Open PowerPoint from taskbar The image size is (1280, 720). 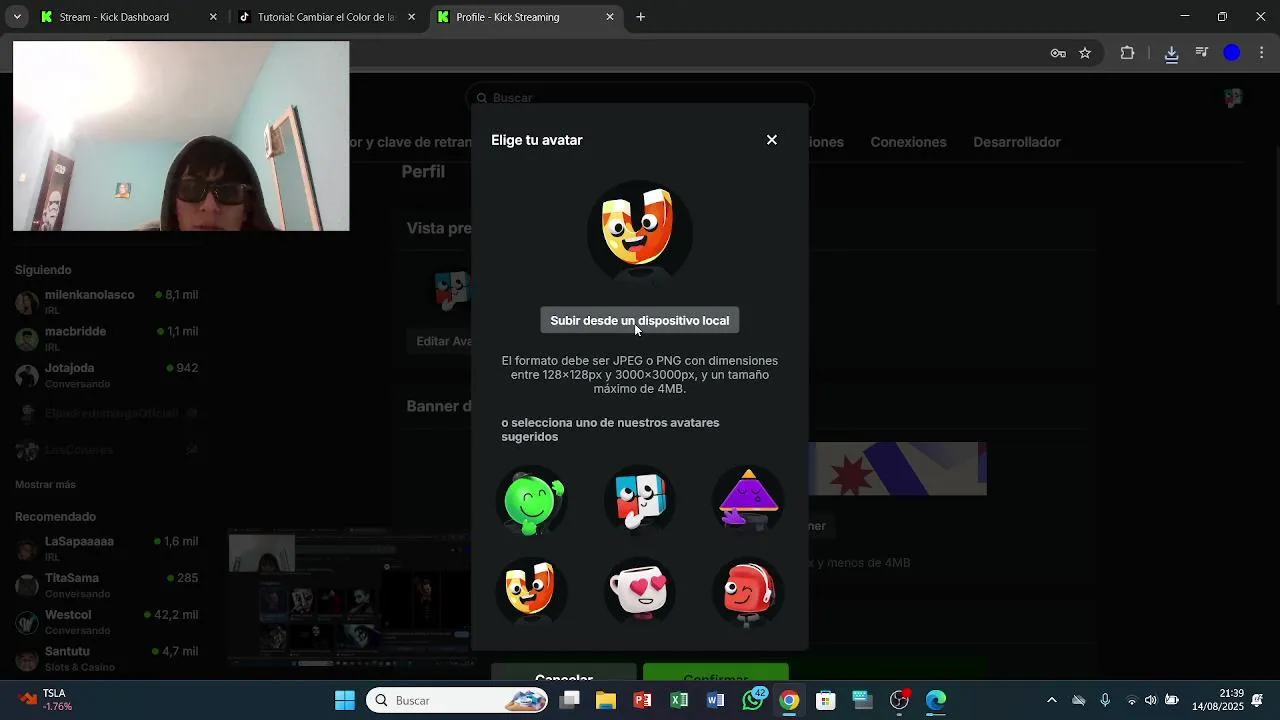(643, 700)
